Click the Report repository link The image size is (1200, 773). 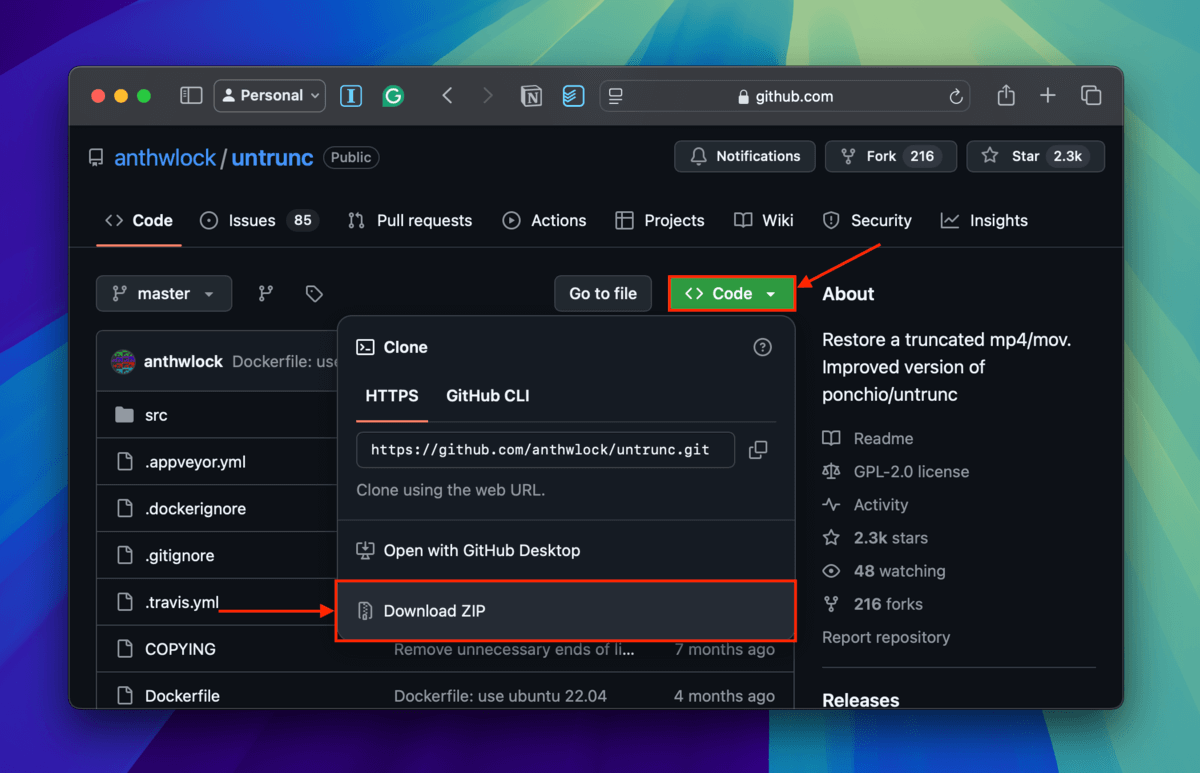(x=886, y=637)
